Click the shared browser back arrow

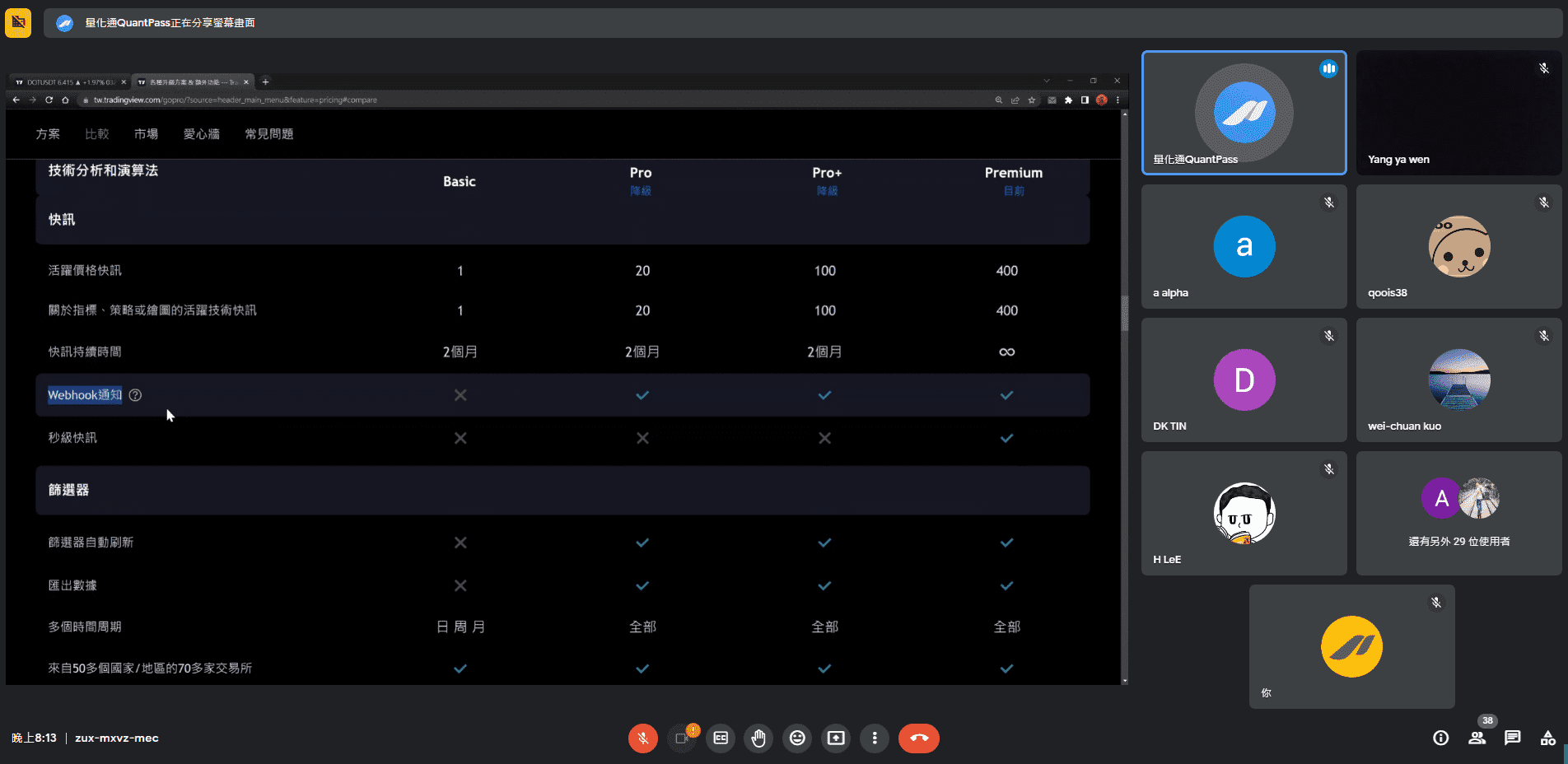(x=16, y=100)
